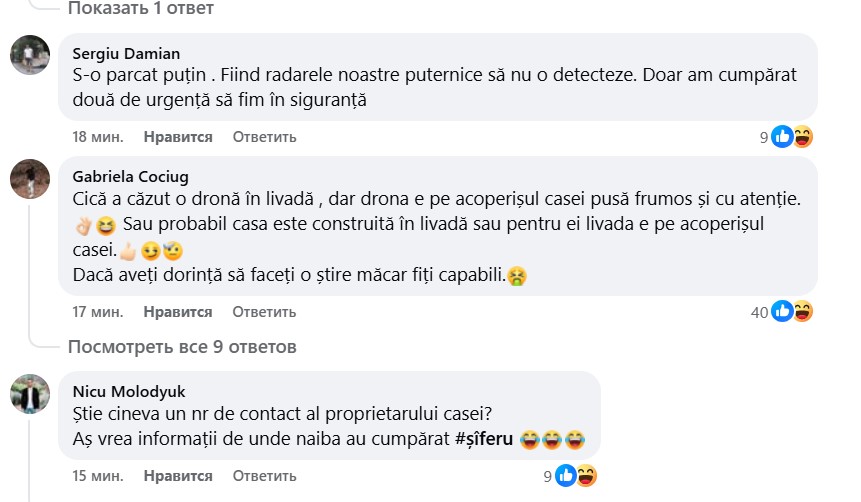Viewport: 861px width, 502px height.
Task: Click the reaction icons on Sergiu Damian's comment
Action: tap(791, 137)
